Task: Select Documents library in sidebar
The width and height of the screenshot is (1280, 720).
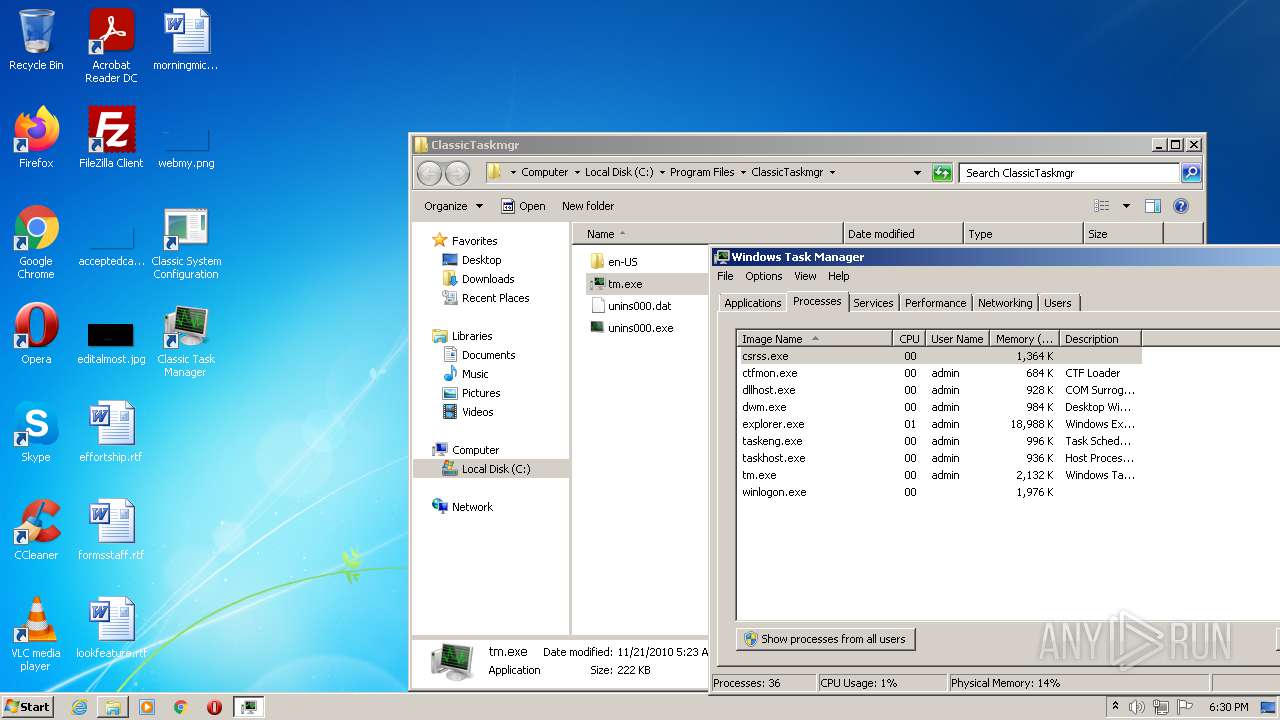Action: coord(488,355)
